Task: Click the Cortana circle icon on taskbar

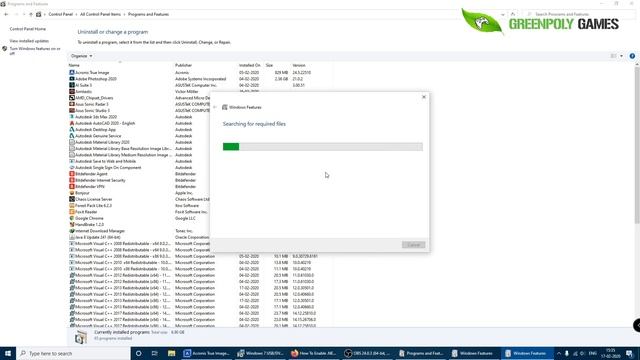Action: 138,353
